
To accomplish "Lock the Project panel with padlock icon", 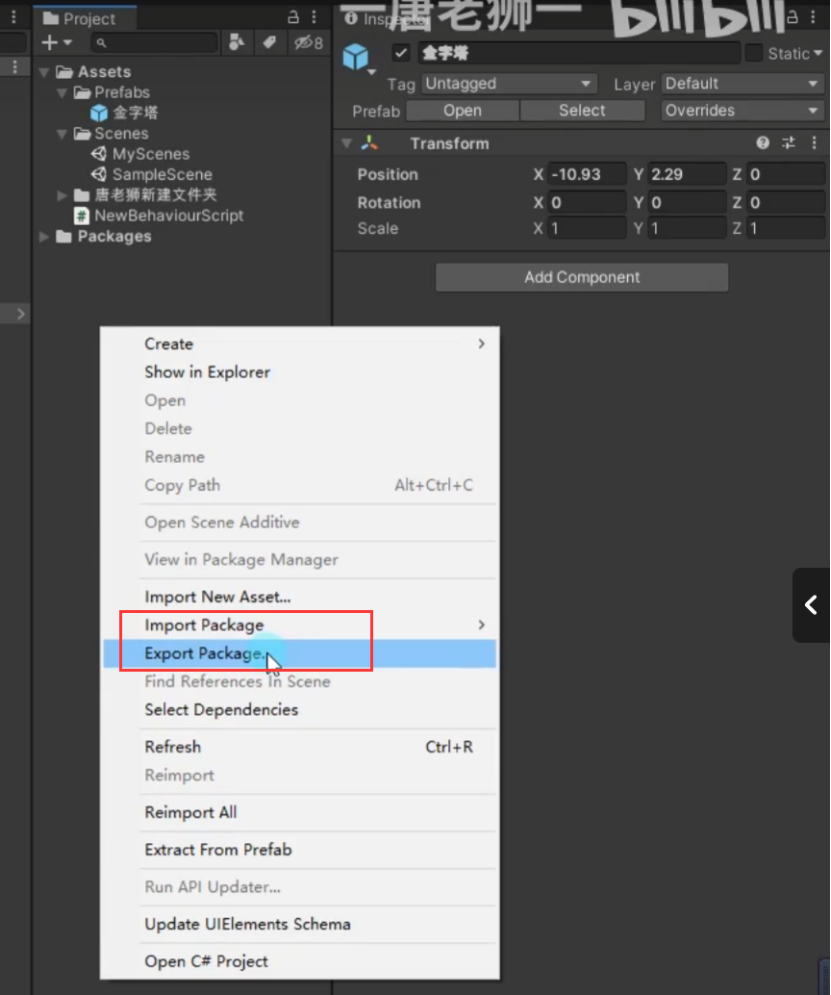I will [x=293, y=17].
